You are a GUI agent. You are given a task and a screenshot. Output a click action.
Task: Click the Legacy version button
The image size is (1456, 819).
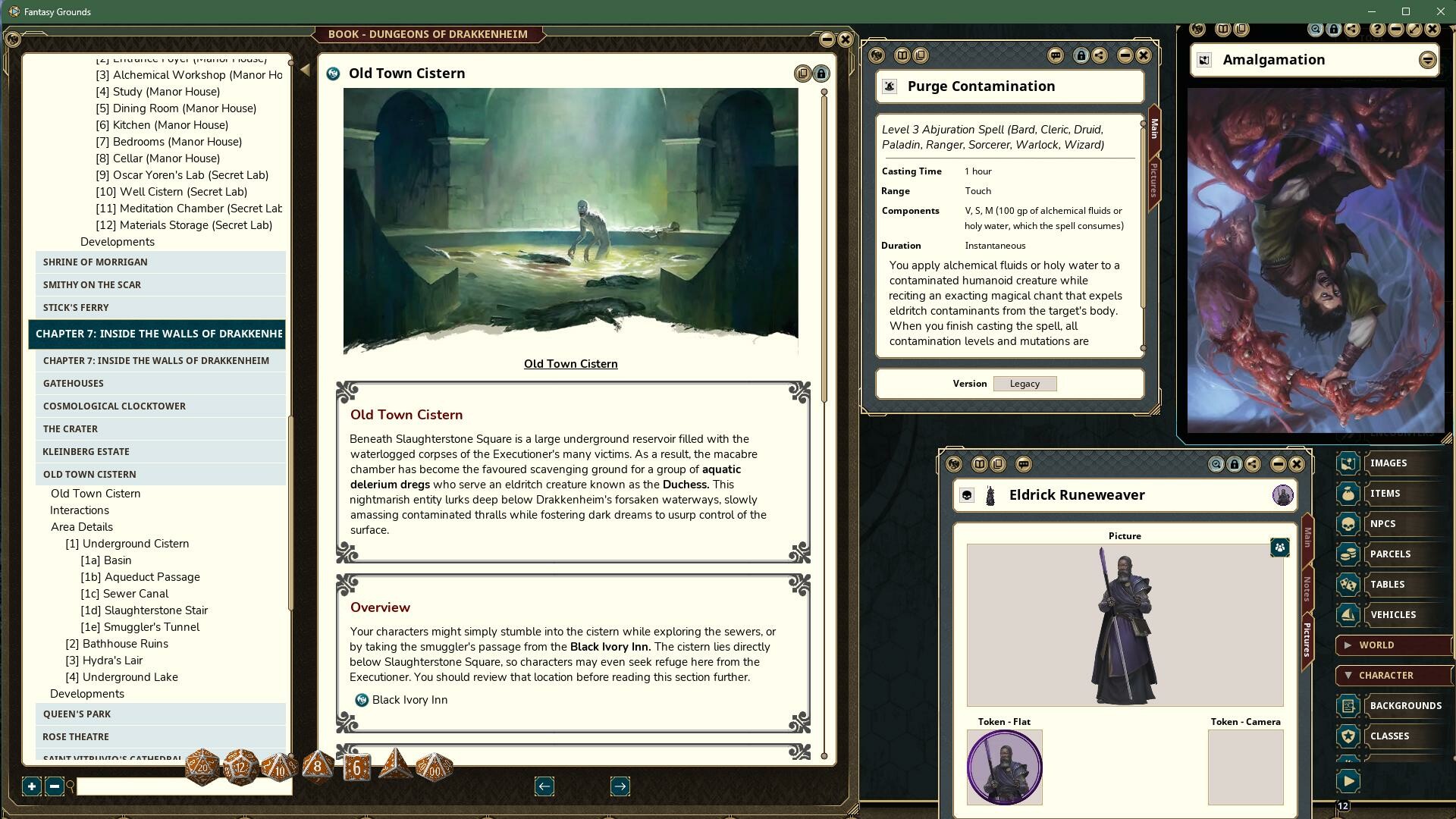[x=1025, y=384]
